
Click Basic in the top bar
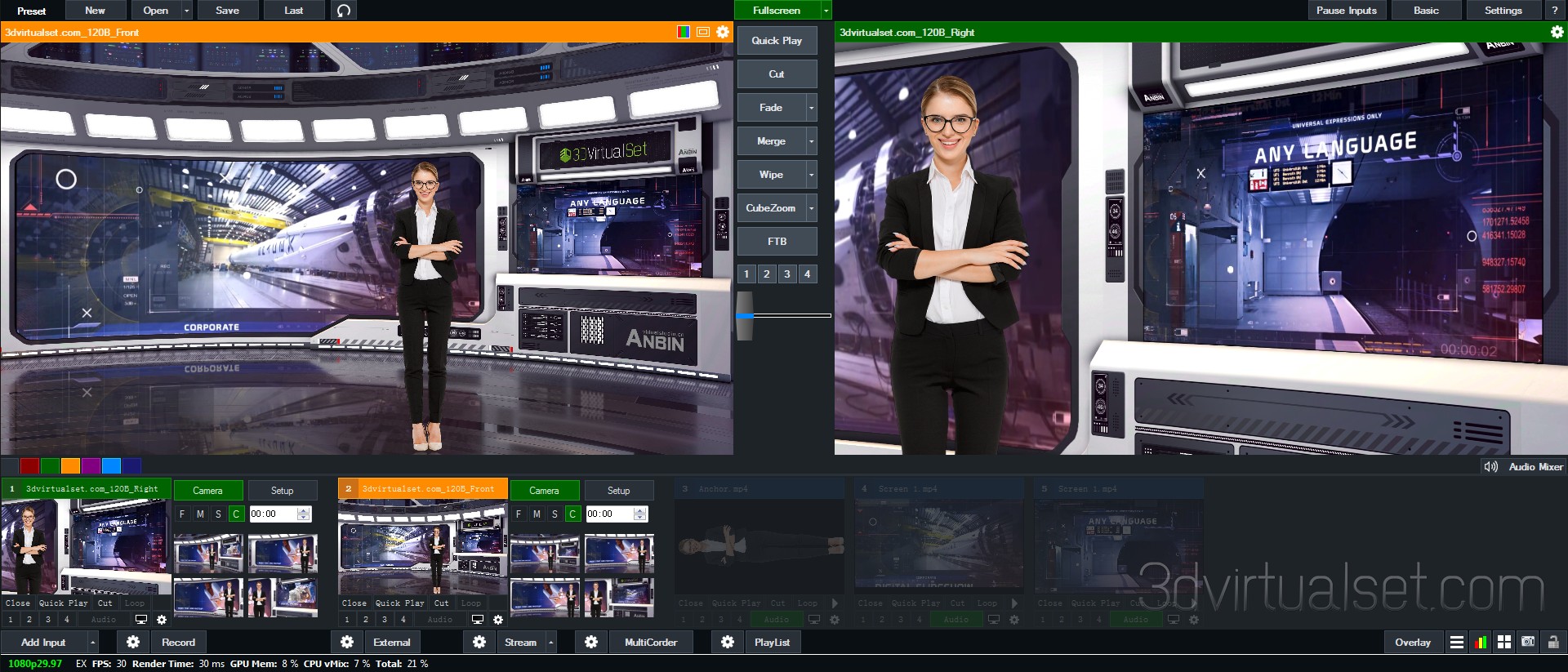[x=1426, y=11]
